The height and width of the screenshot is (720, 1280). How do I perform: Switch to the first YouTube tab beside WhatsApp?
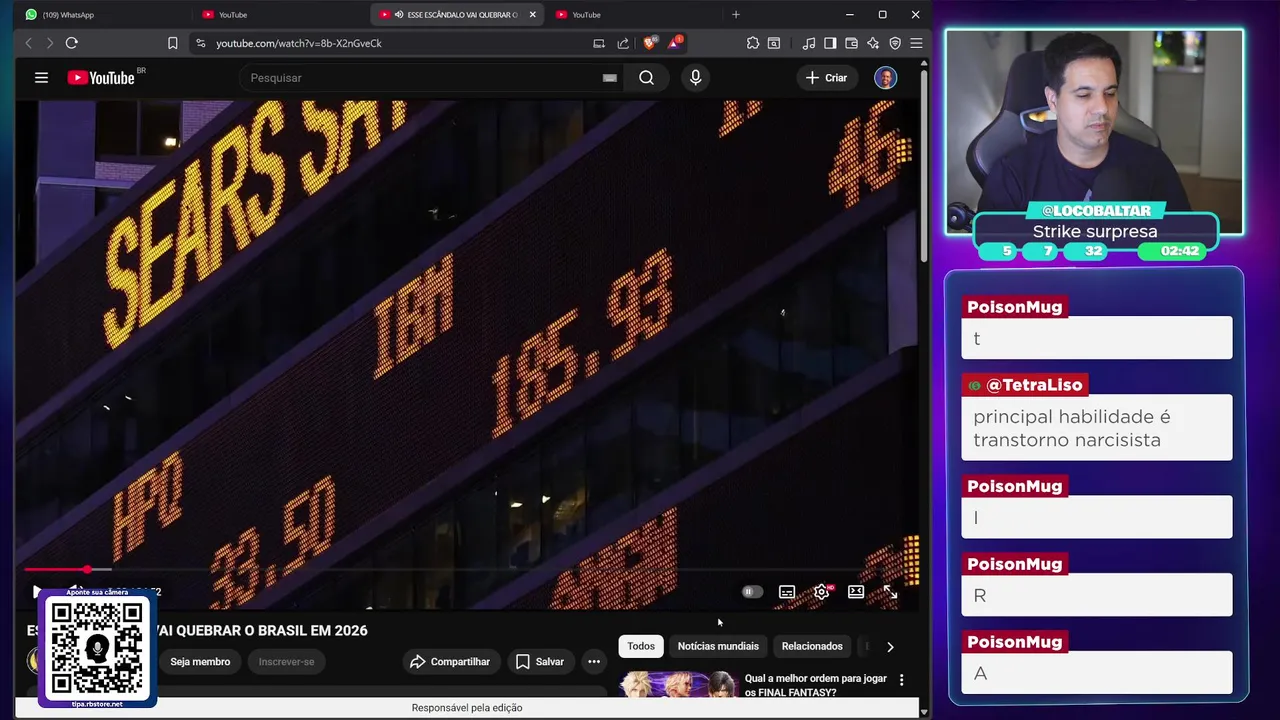pos(279,15)
